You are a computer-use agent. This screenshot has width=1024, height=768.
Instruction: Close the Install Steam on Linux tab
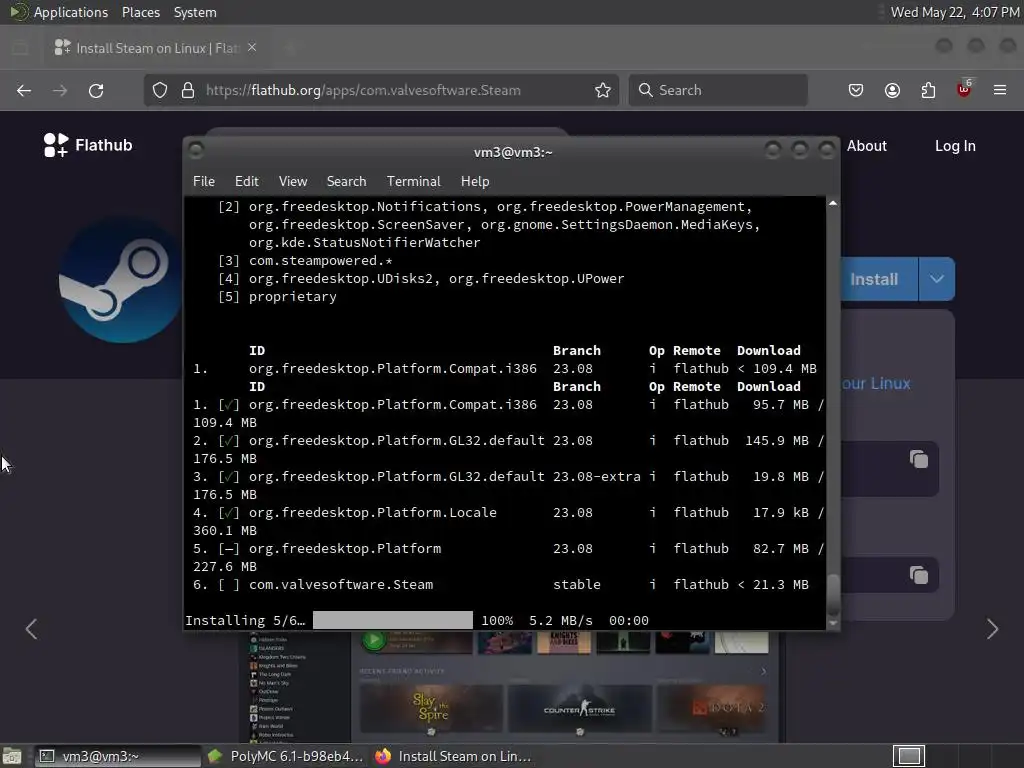(252, 47)
